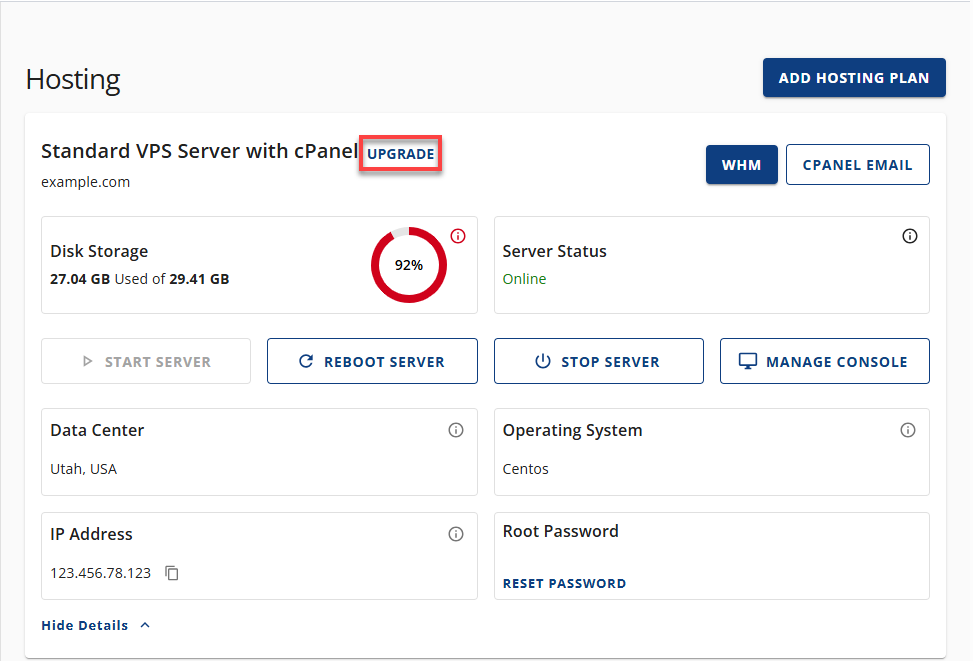Click the circular arrow icon on Reboot Server

click(x=307, y=361)
